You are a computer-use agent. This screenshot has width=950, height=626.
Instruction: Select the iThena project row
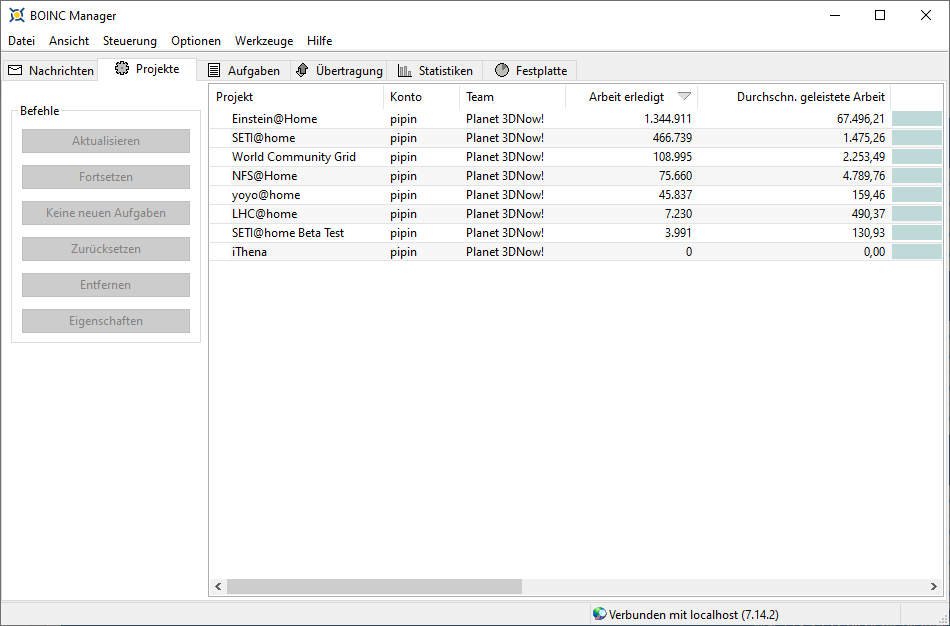(576, 251)
